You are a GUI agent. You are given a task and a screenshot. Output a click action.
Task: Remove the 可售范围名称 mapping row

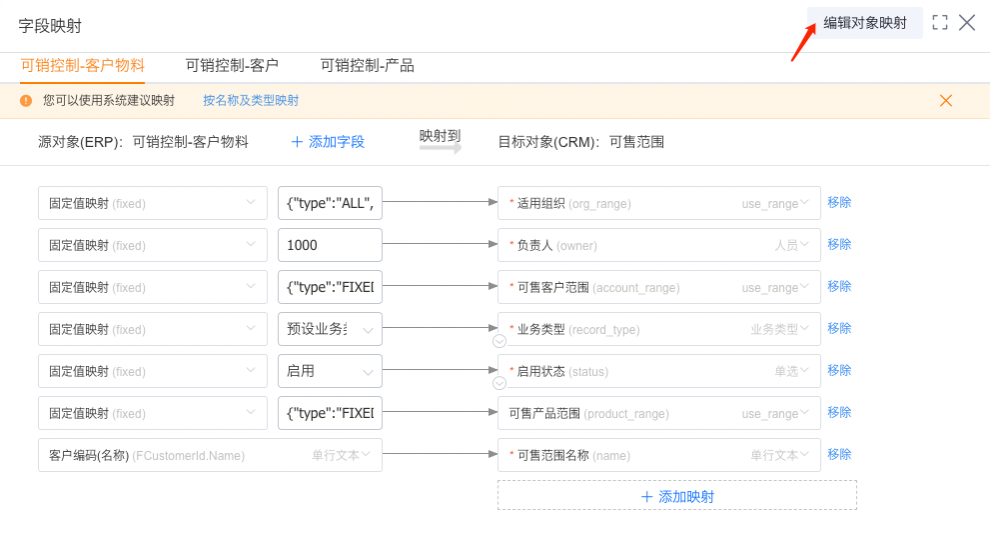(839, 454)
